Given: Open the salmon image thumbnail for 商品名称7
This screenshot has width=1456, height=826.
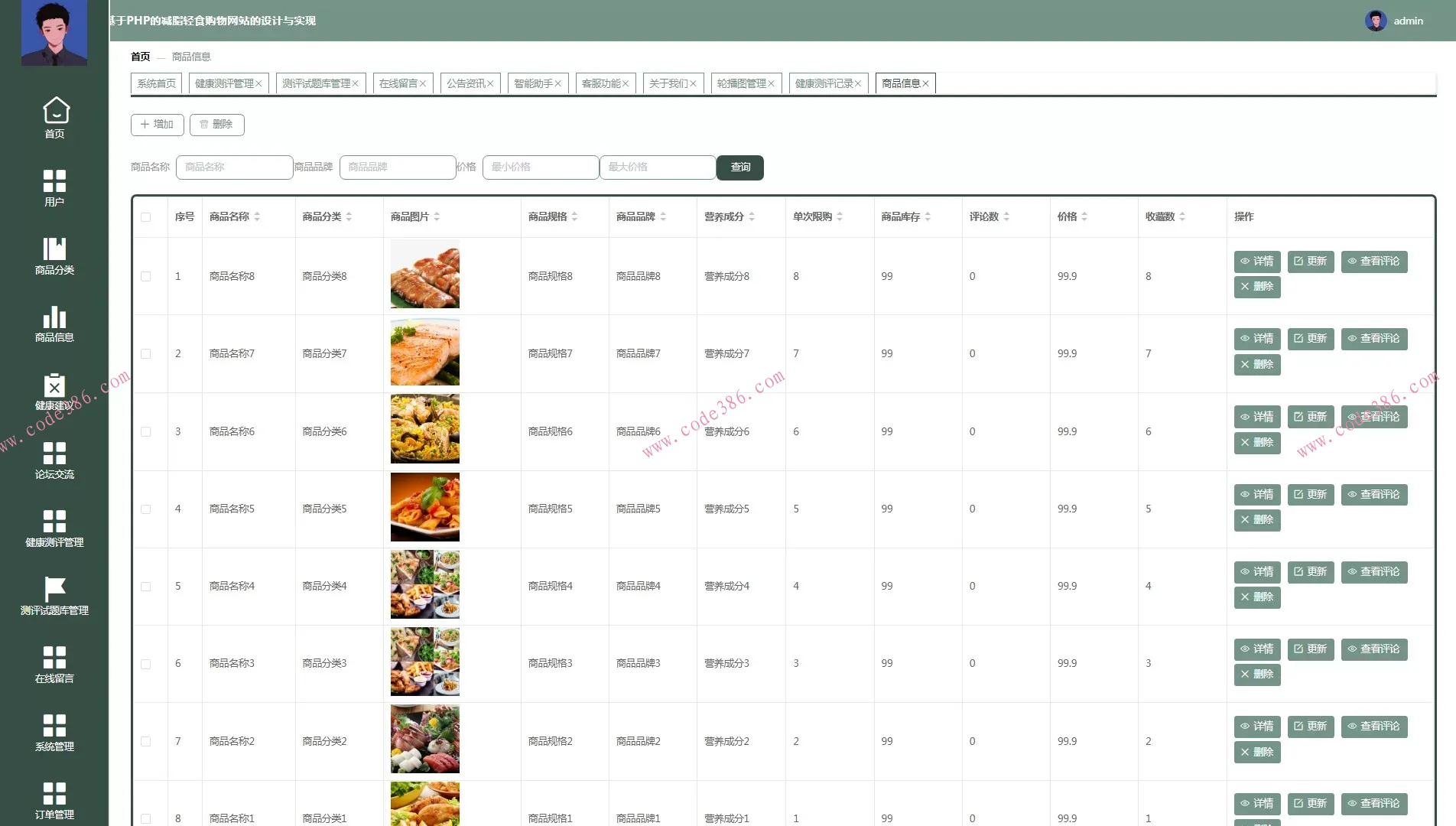Looking at the screenshot, I should 425,353.
